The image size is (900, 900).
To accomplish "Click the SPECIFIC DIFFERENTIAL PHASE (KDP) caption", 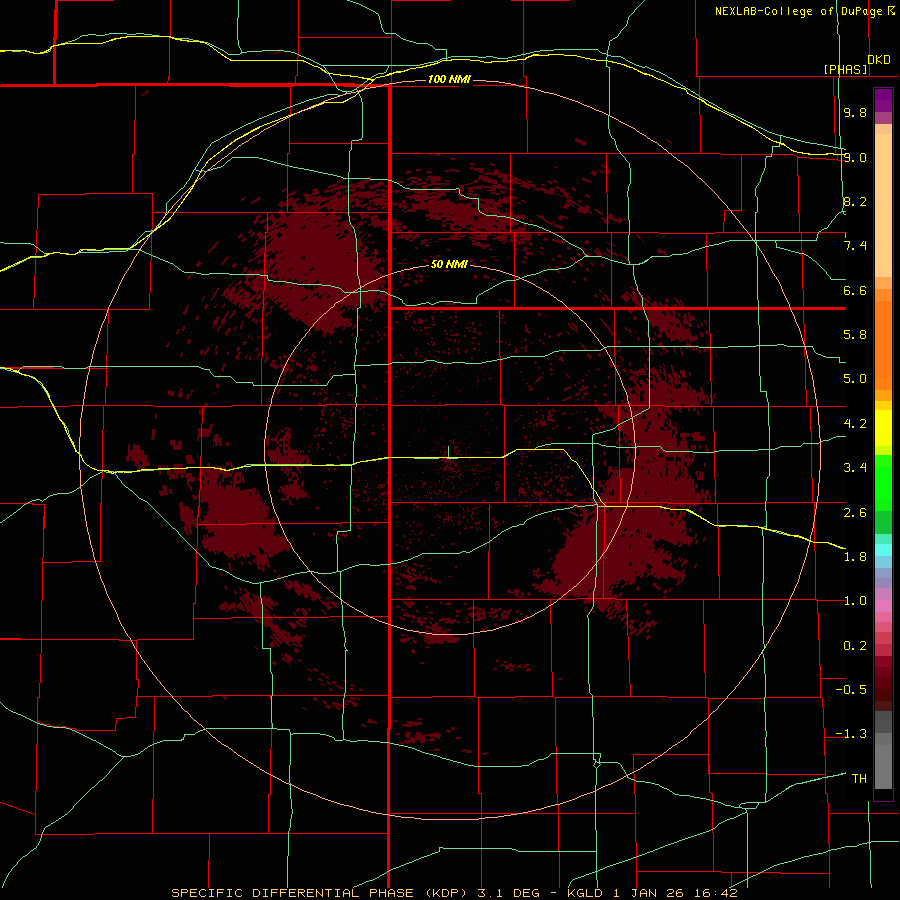I will click(321, 893).
